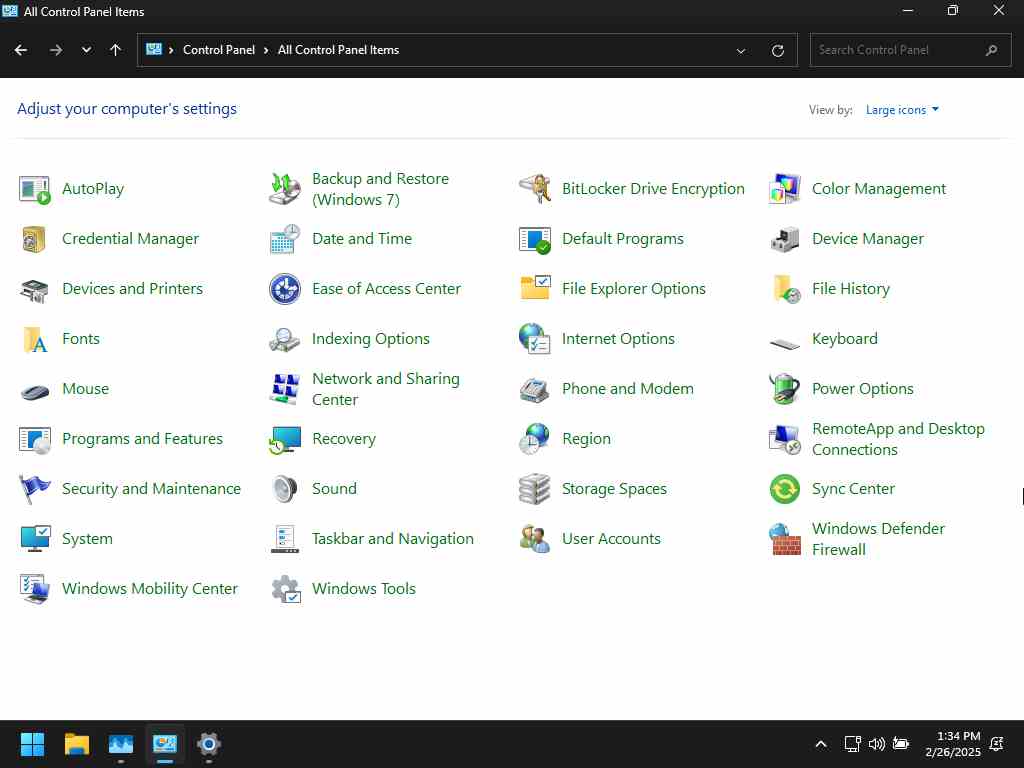Click the Control Panel icon in the address bar
The width and height of the screenshot is (1024, 768).
click(x=153, y=50)
